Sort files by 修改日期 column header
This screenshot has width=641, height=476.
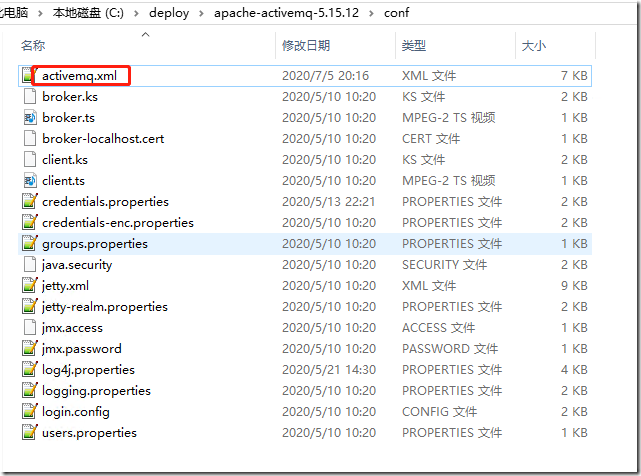[306, 45]
